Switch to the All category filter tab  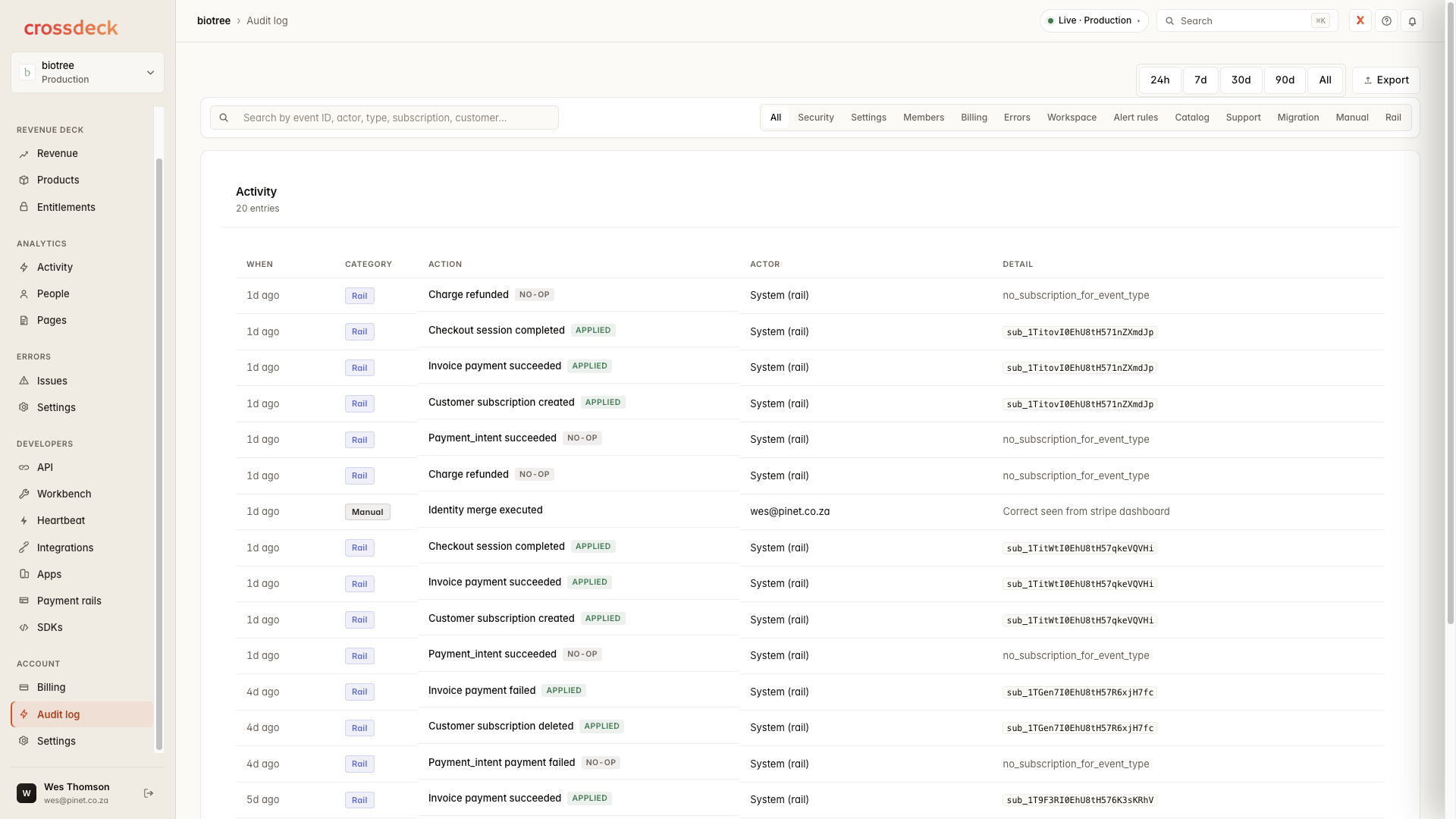pyautogui.click(x=776, y=118)
